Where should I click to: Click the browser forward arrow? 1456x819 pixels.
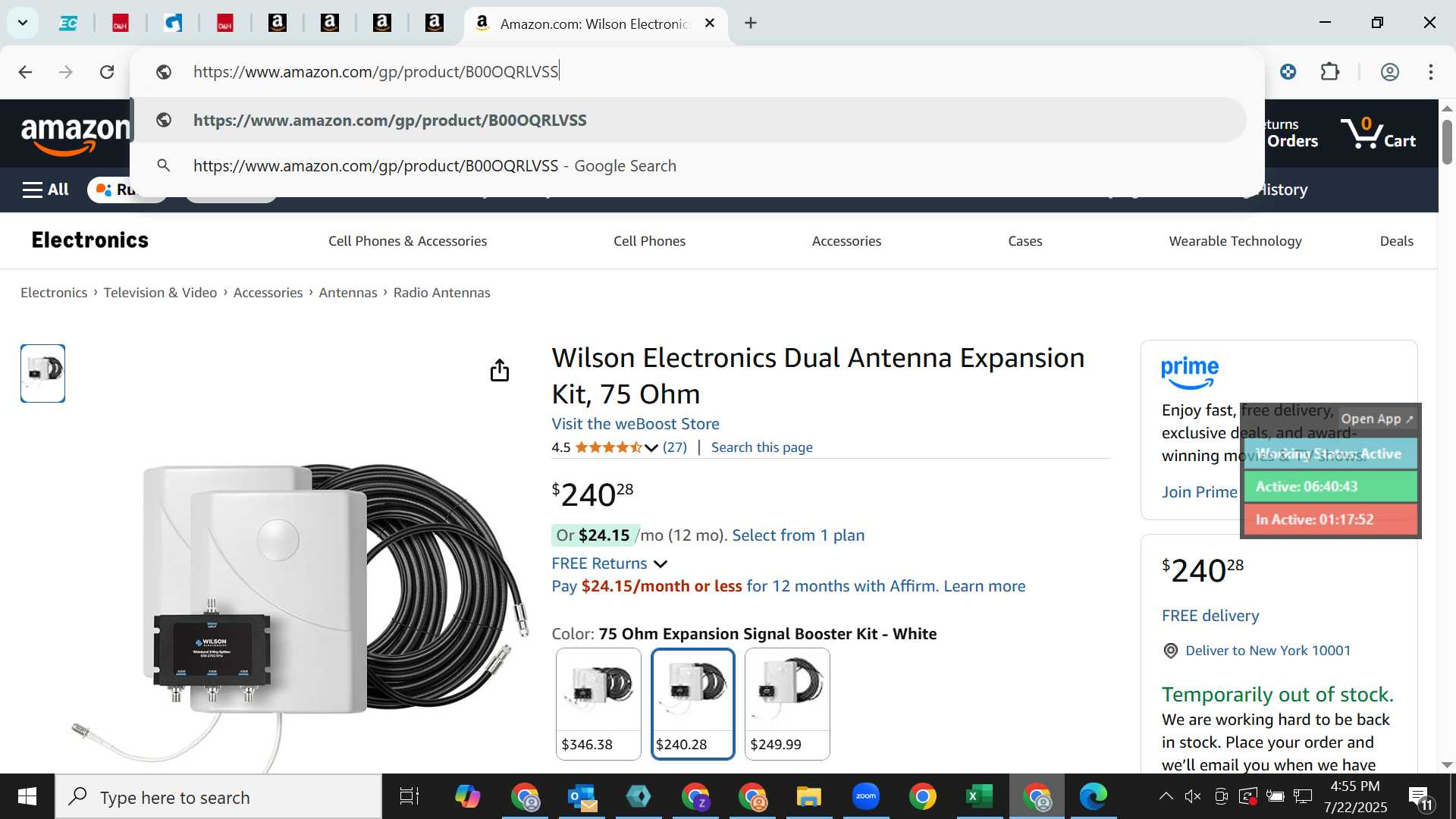coord(66,72)
